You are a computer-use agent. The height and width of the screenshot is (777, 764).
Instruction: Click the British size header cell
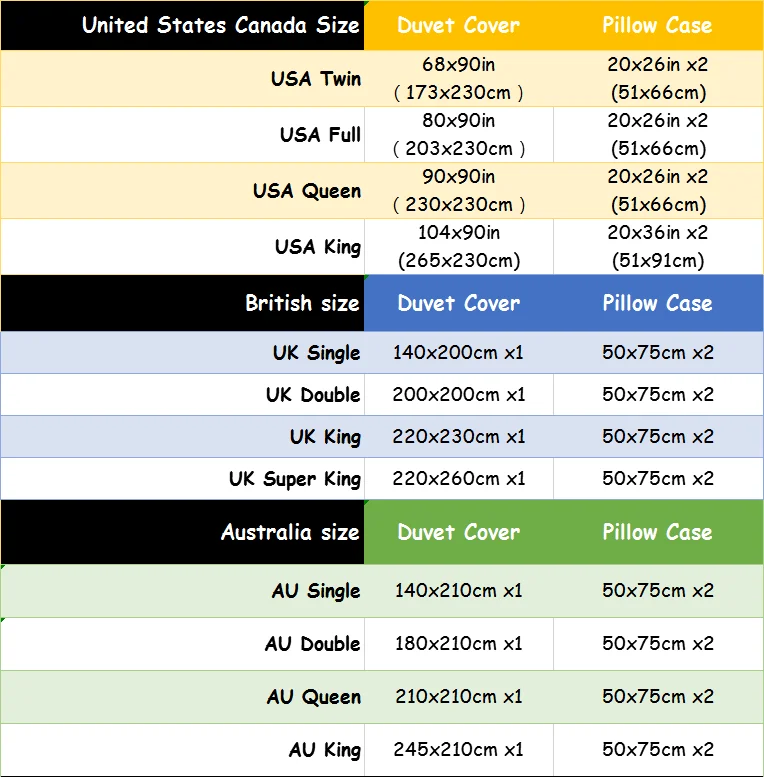(302, 303)
